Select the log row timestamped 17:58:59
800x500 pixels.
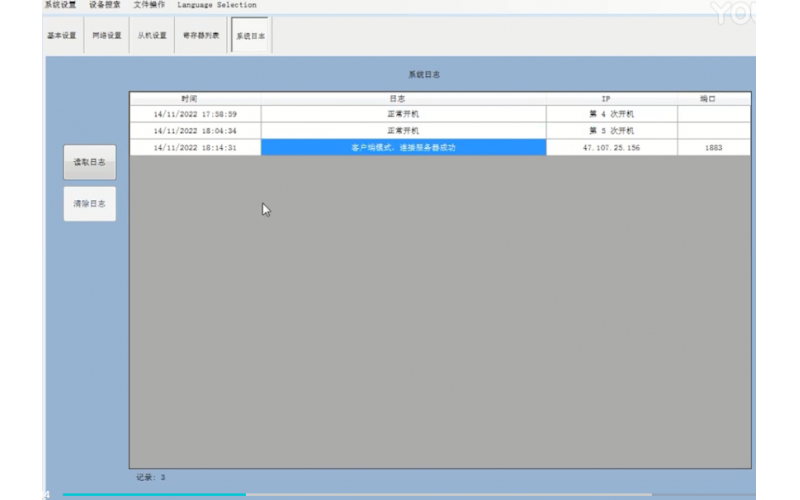[195, 114]
